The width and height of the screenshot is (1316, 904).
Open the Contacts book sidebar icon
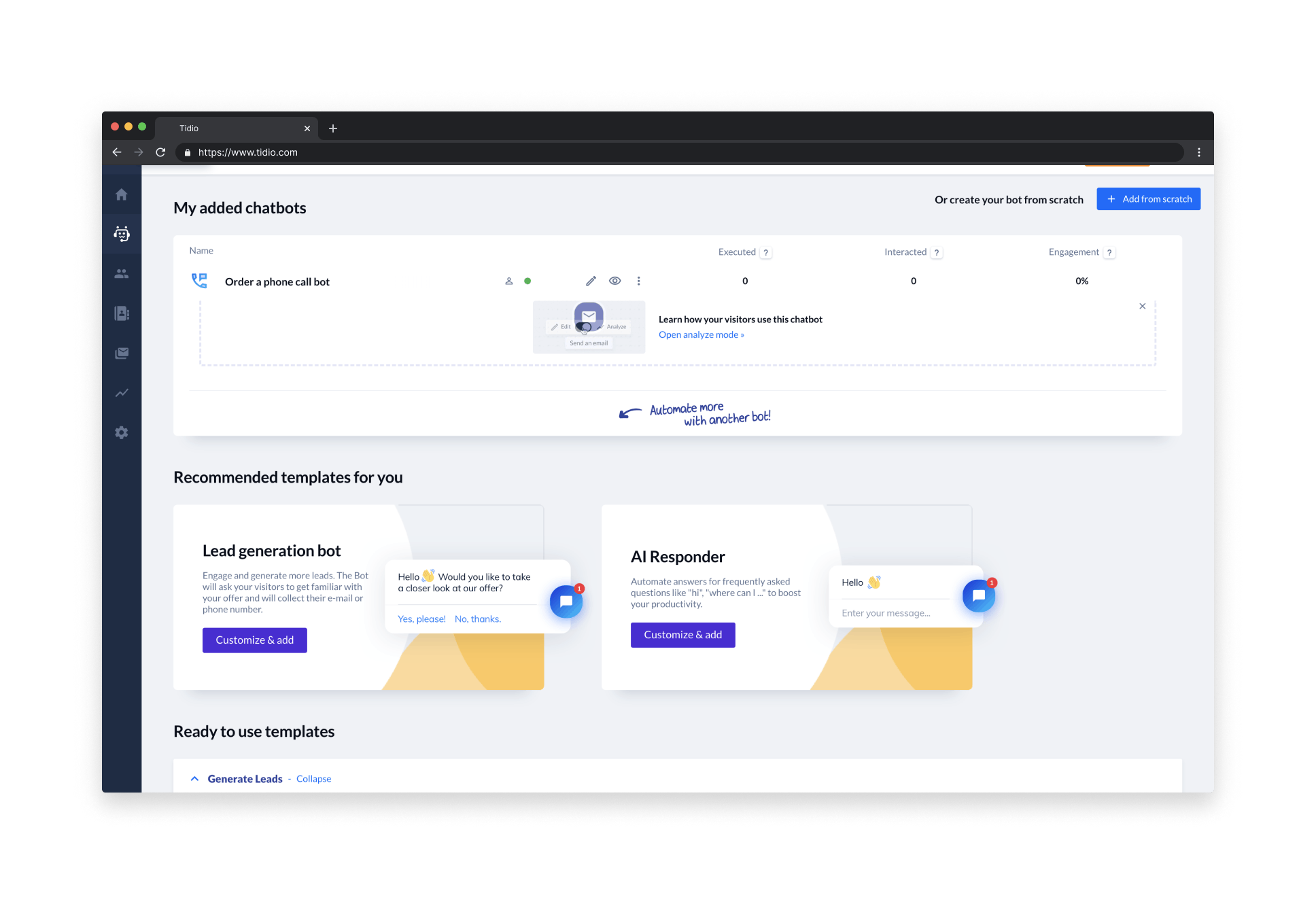[x=122, y=313]
